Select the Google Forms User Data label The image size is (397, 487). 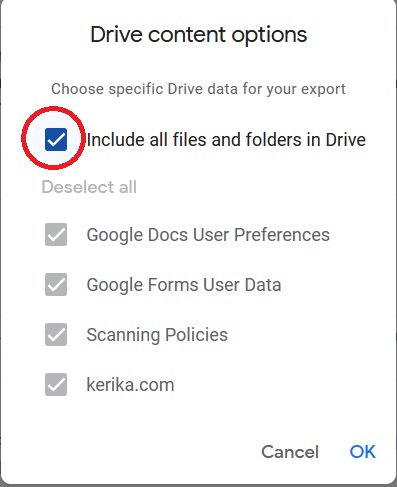(x=184, y=285)
